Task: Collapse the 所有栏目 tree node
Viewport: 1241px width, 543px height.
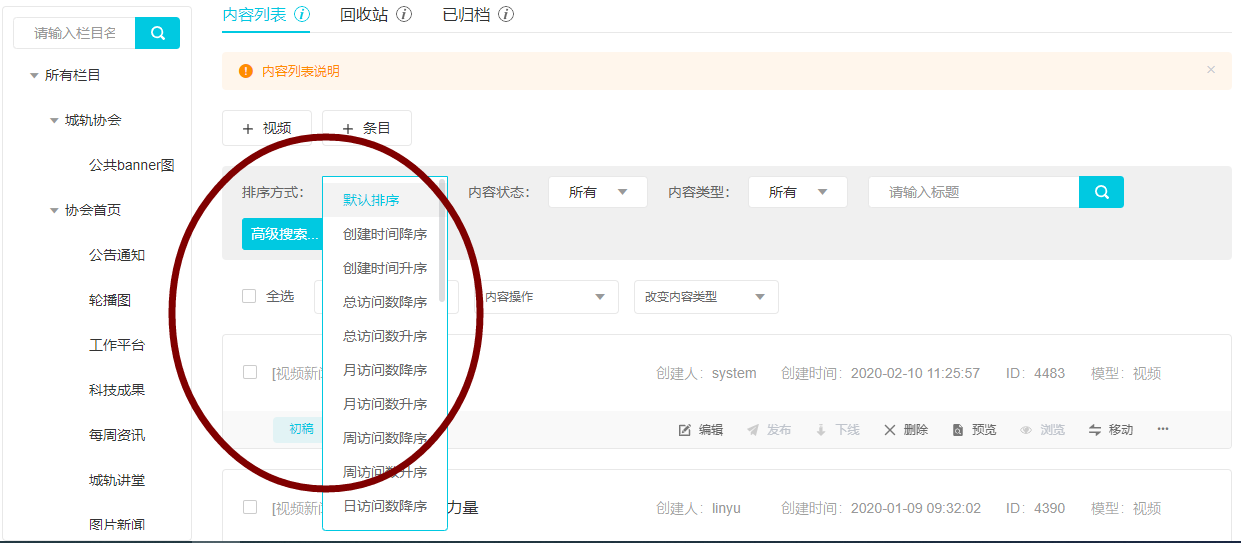Action: coord(34,75)
